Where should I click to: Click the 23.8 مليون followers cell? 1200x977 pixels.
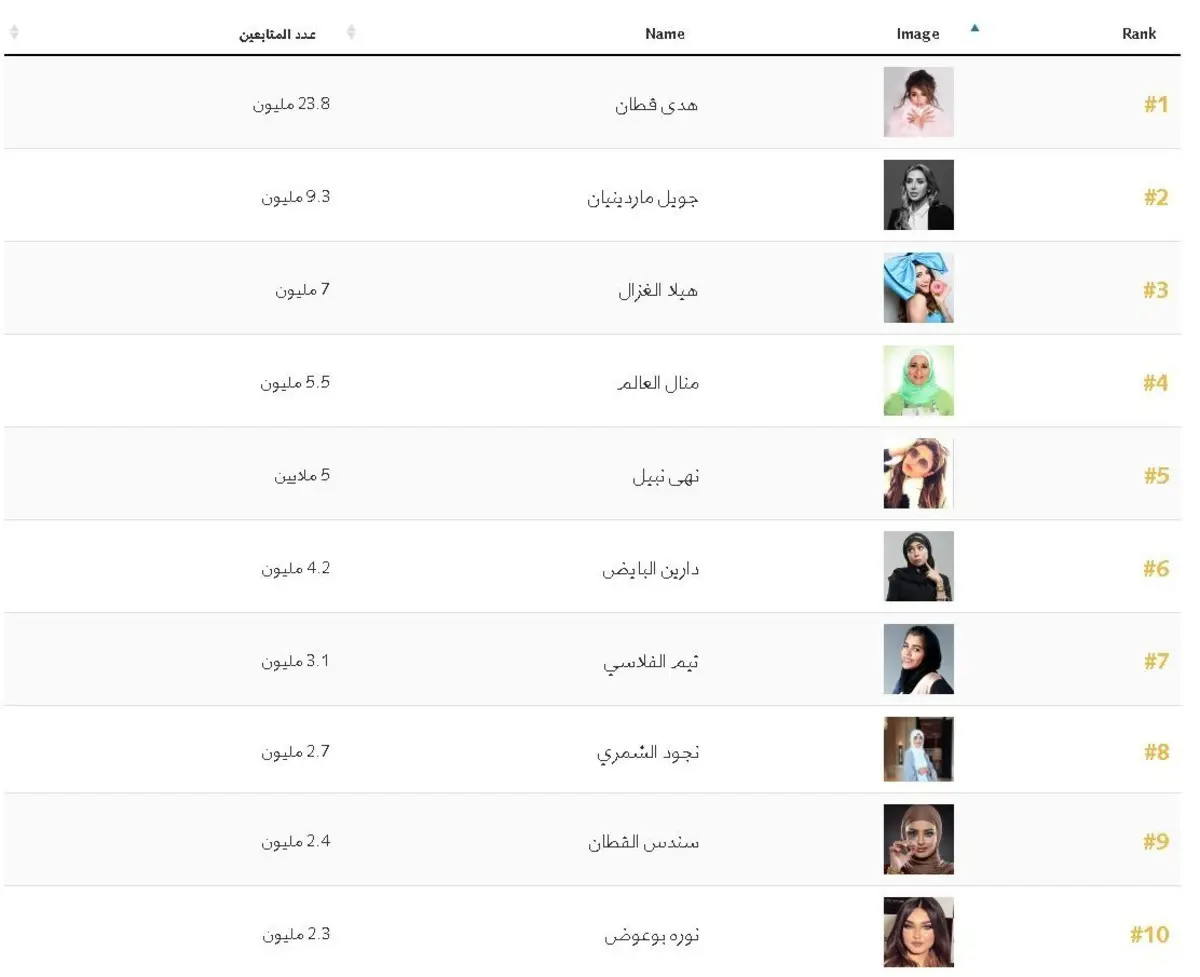pyautogui.click(x=291, y=104)
